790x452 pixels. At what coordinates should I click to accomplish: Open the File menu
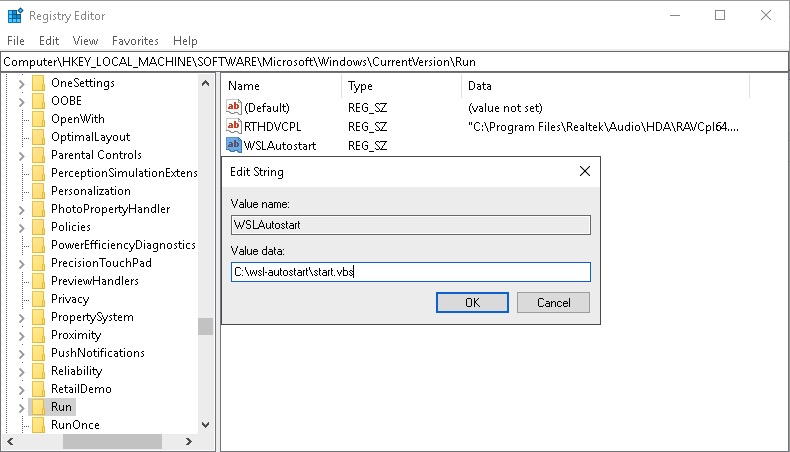click(x=16, y=41)
